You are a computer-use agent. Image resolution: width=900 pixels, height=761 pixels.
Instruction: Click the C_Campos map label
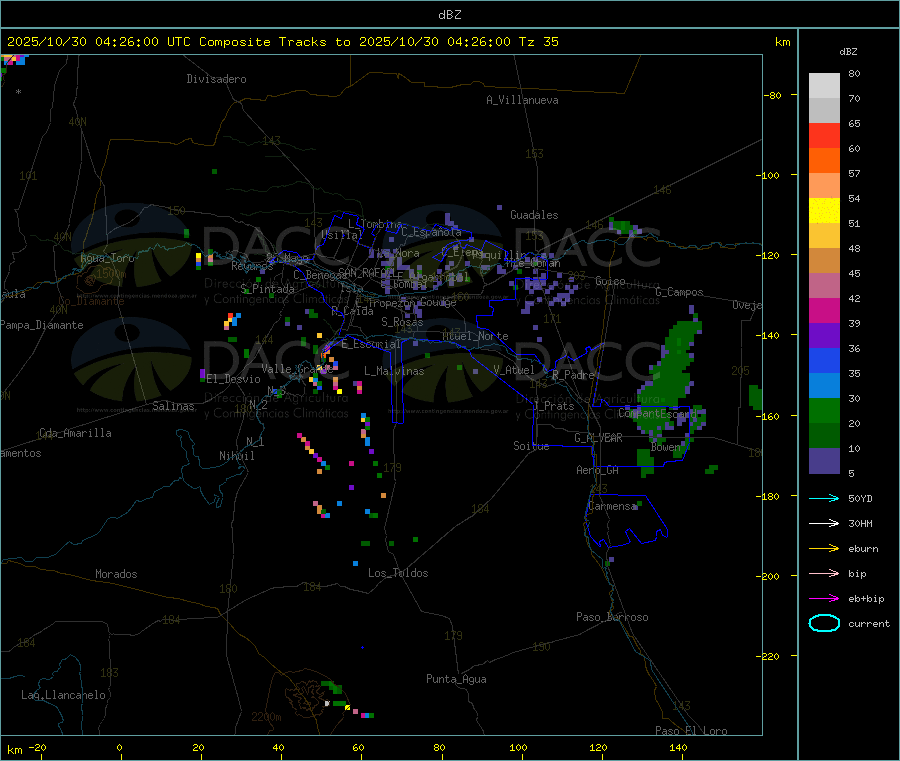(x=679, y=292)
